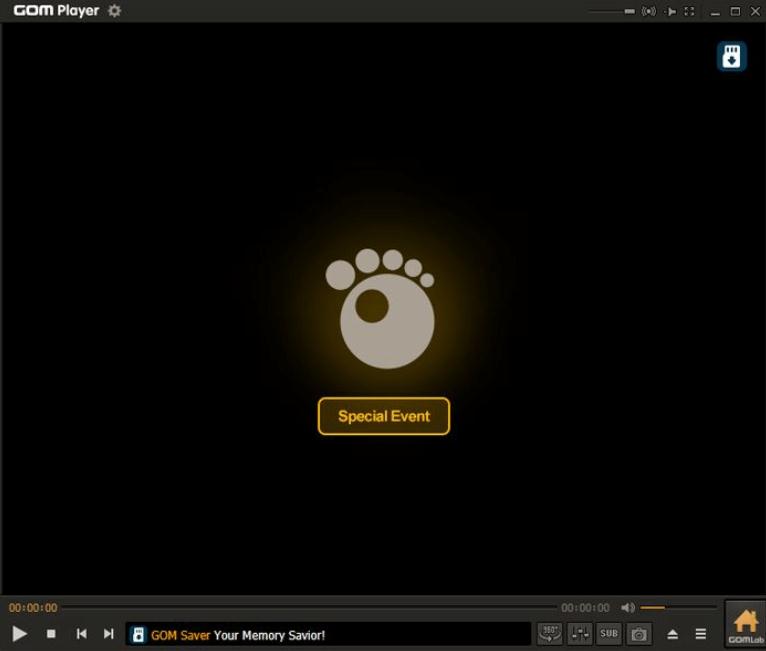Click the total duration time on the right
Screen dimensions: 766x651
585,608
